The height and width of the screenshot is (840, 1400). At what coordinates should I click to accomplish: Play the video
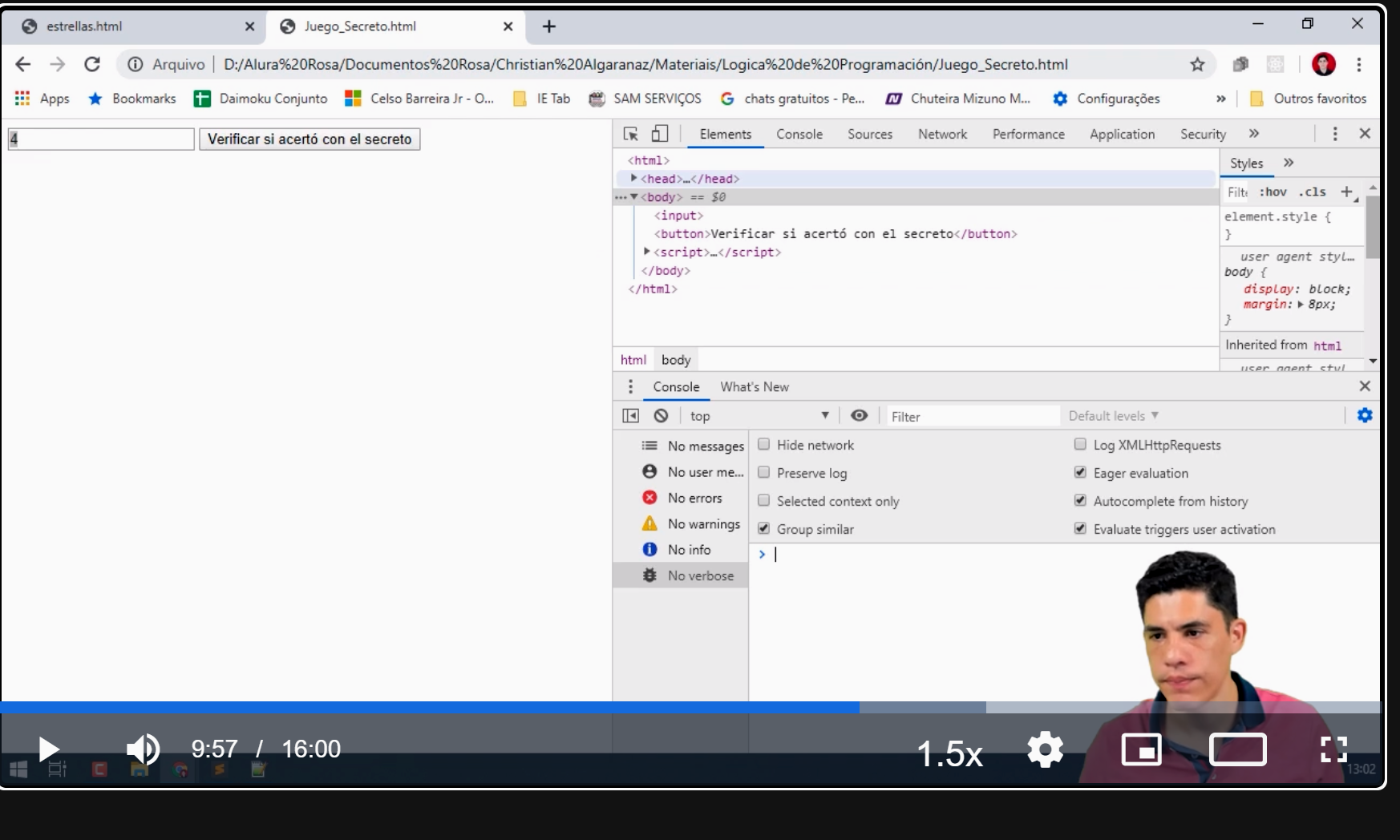pyautogui.click(x=49, y=750)
